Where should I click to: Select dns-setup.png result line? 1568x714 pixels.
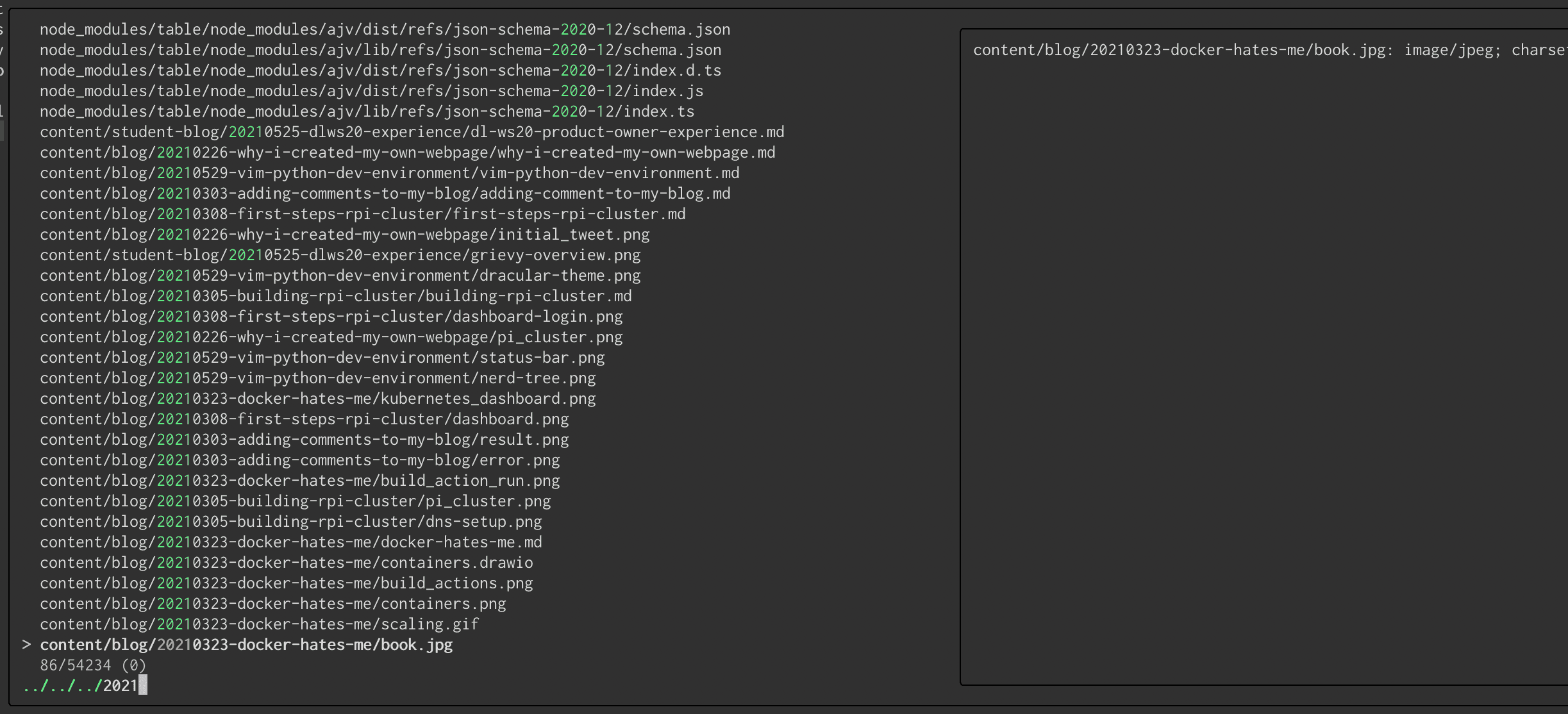point(290,522)
